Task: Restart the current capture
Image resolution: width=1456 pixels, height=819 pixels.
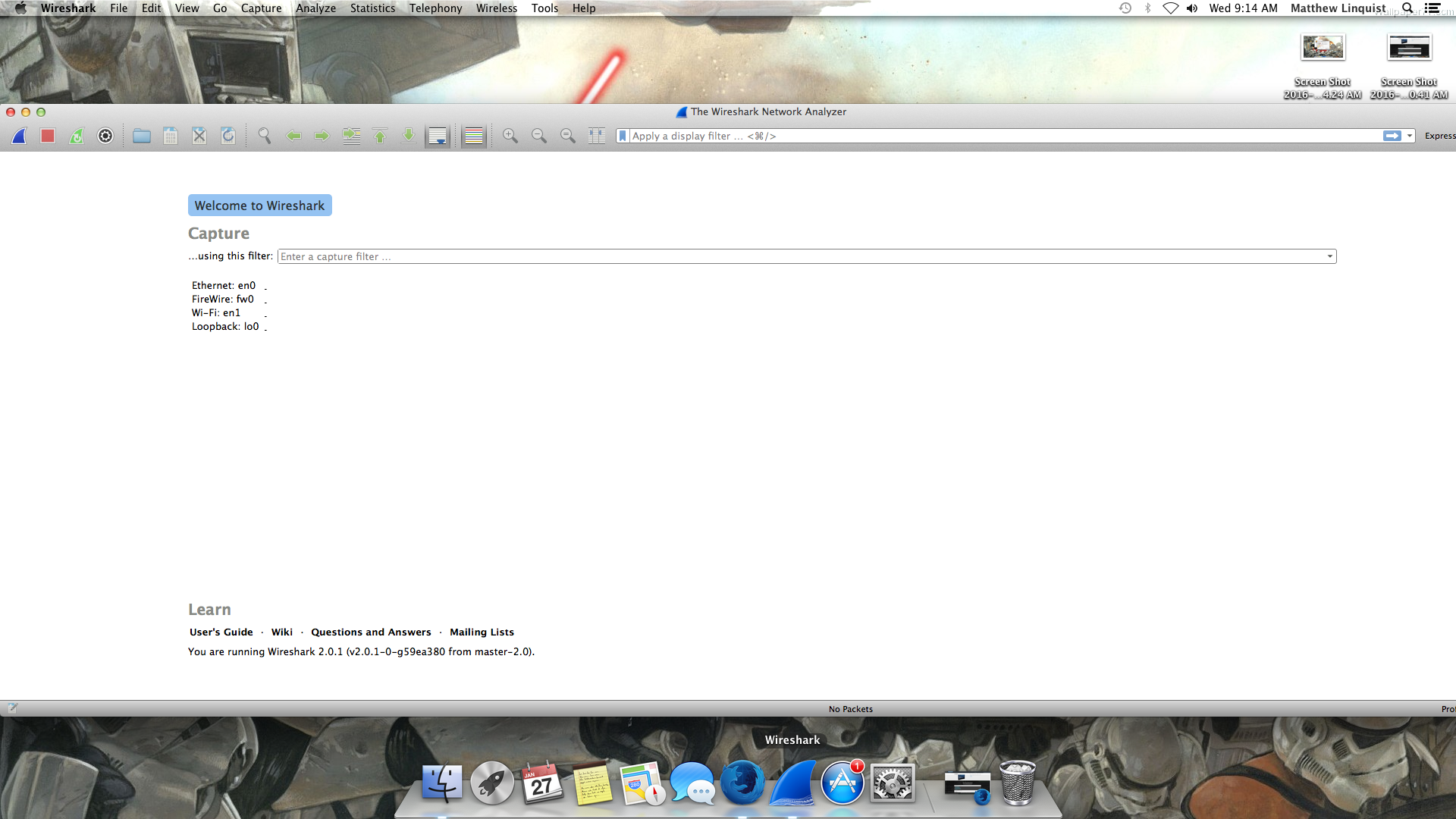Action: tap(77, 136)
